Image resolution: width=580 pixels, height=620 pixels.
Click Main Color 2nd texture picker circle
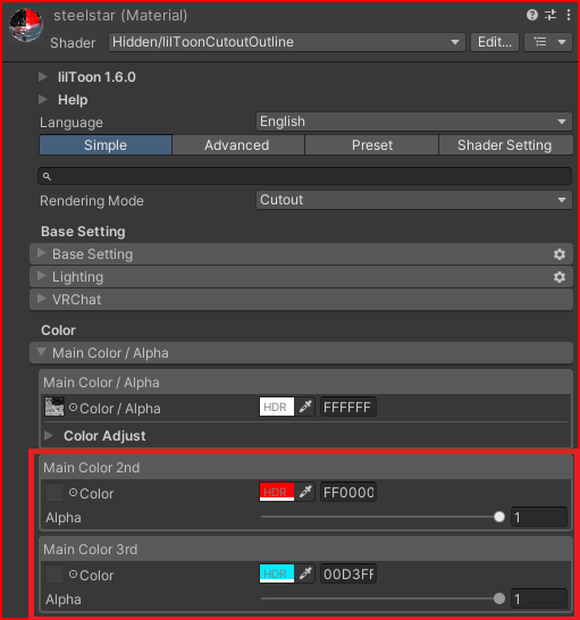coord(73,493)
